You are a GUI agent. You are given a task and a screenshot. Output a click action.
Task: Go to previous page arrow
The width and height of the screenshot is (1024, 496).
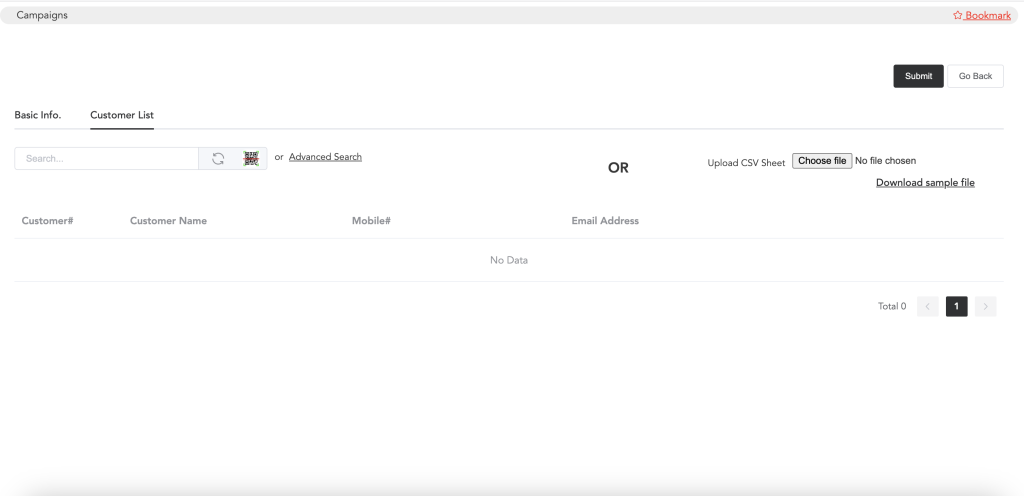click(927, 306)
